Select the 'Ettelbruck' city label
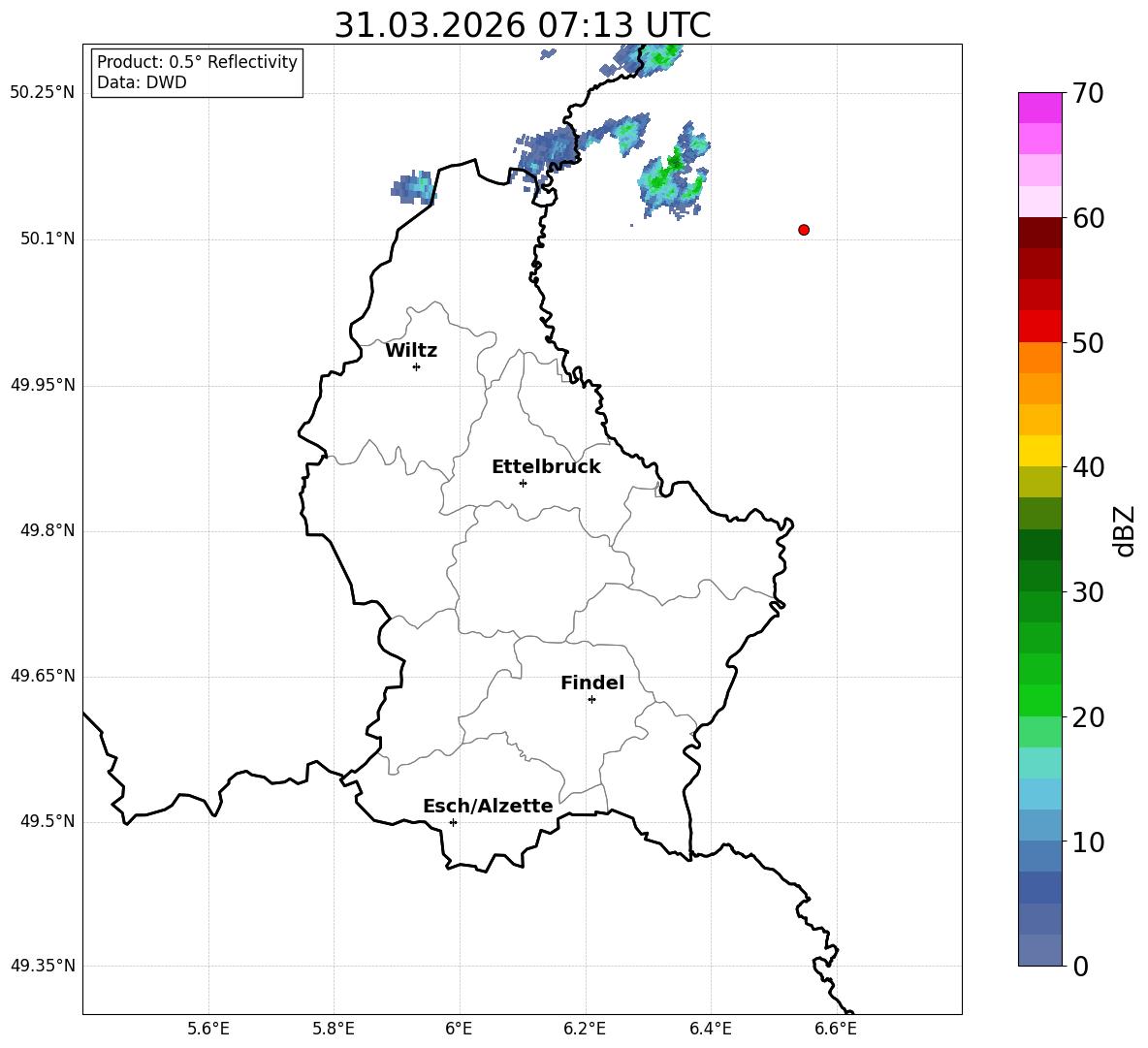Image resolution: width=1148 pixels, height=1048 pixels. click(546, 467)
